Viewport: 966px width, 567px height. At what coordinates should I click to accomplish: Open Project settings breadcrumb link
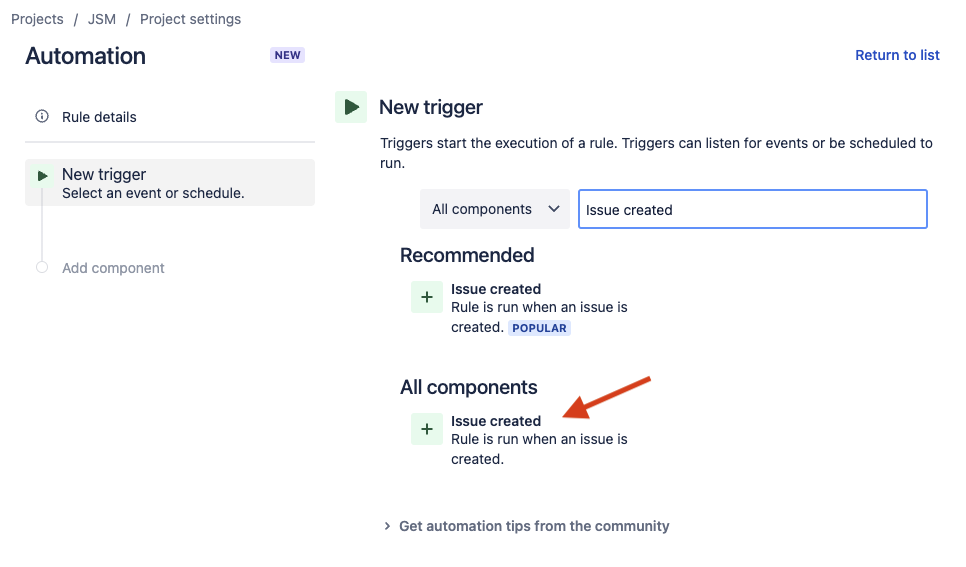pos(190,19)
